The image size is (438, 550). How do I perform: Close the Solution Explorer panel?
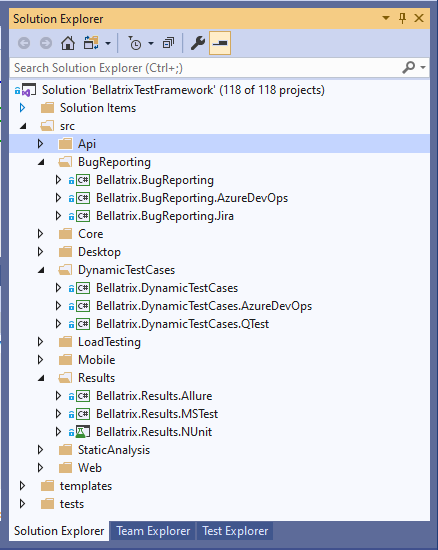click(419, 18)
